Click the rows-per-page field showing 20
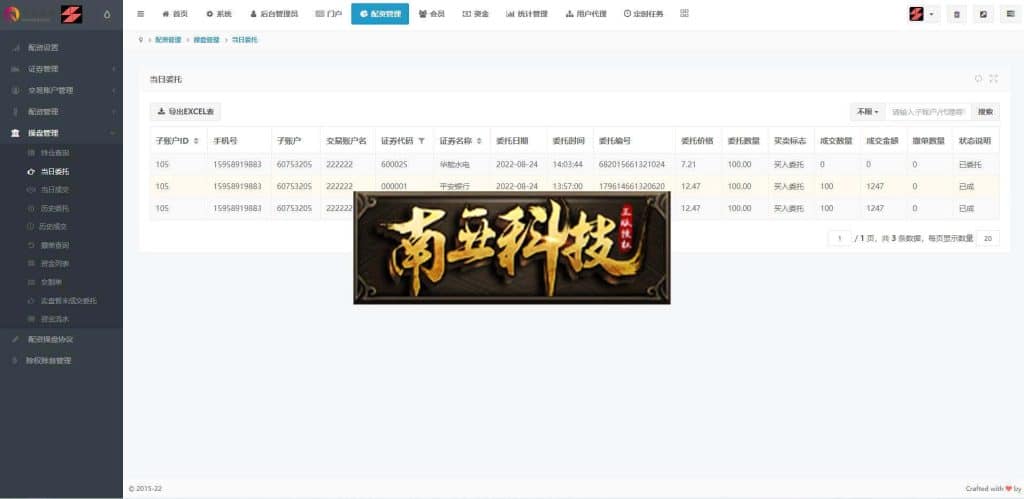This screenshot has width=1024, height=499. [x=987, y=238]
